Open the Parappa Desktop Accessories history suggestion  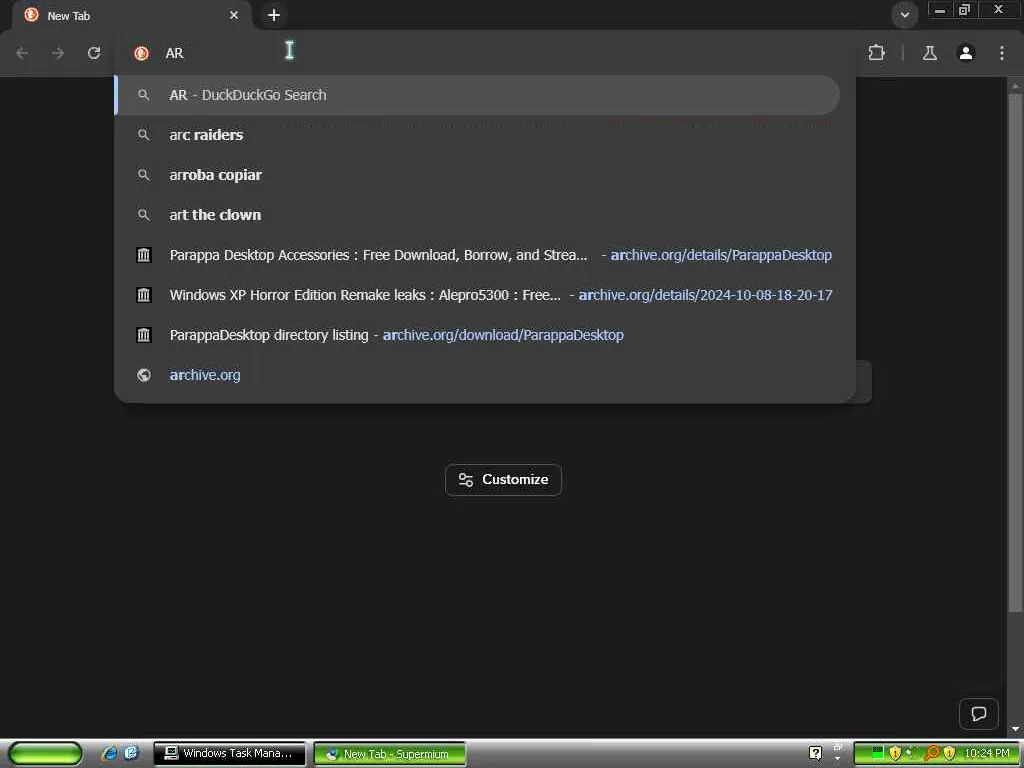point(477,255)
